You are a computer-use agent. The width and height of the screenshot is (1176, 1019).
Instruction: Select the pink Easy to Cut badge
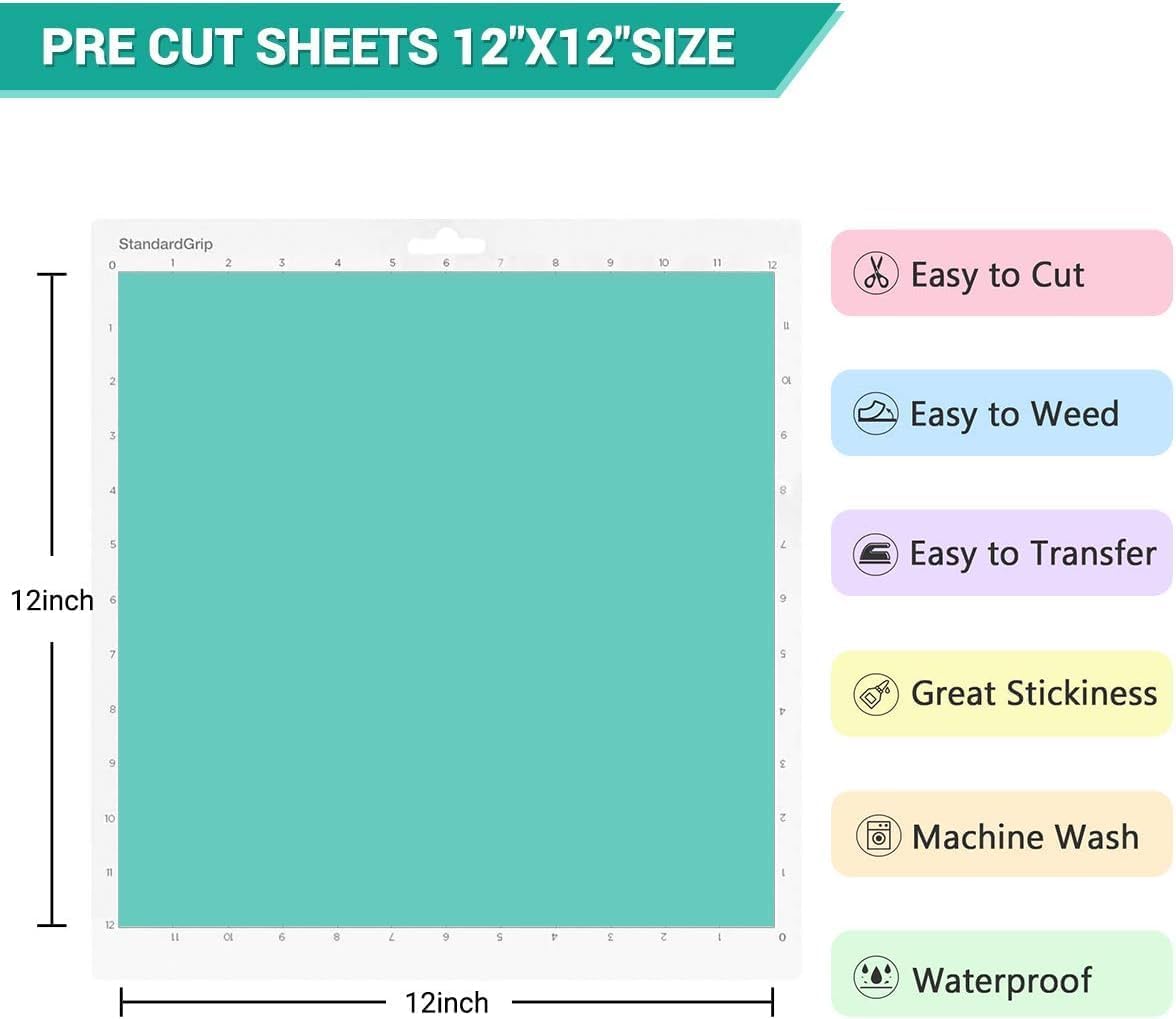[1001, 273]
